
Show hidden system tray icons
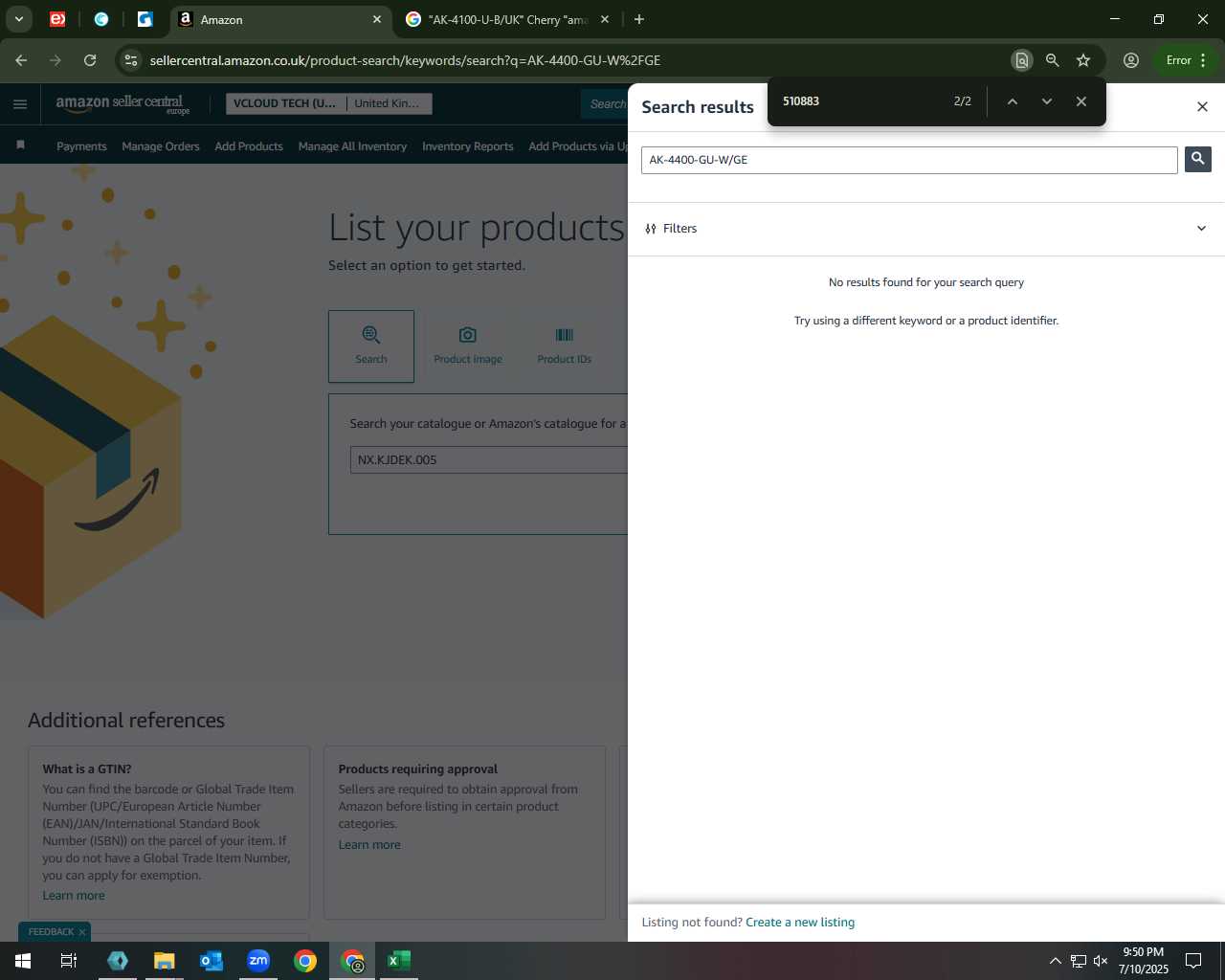point(1055,961)
